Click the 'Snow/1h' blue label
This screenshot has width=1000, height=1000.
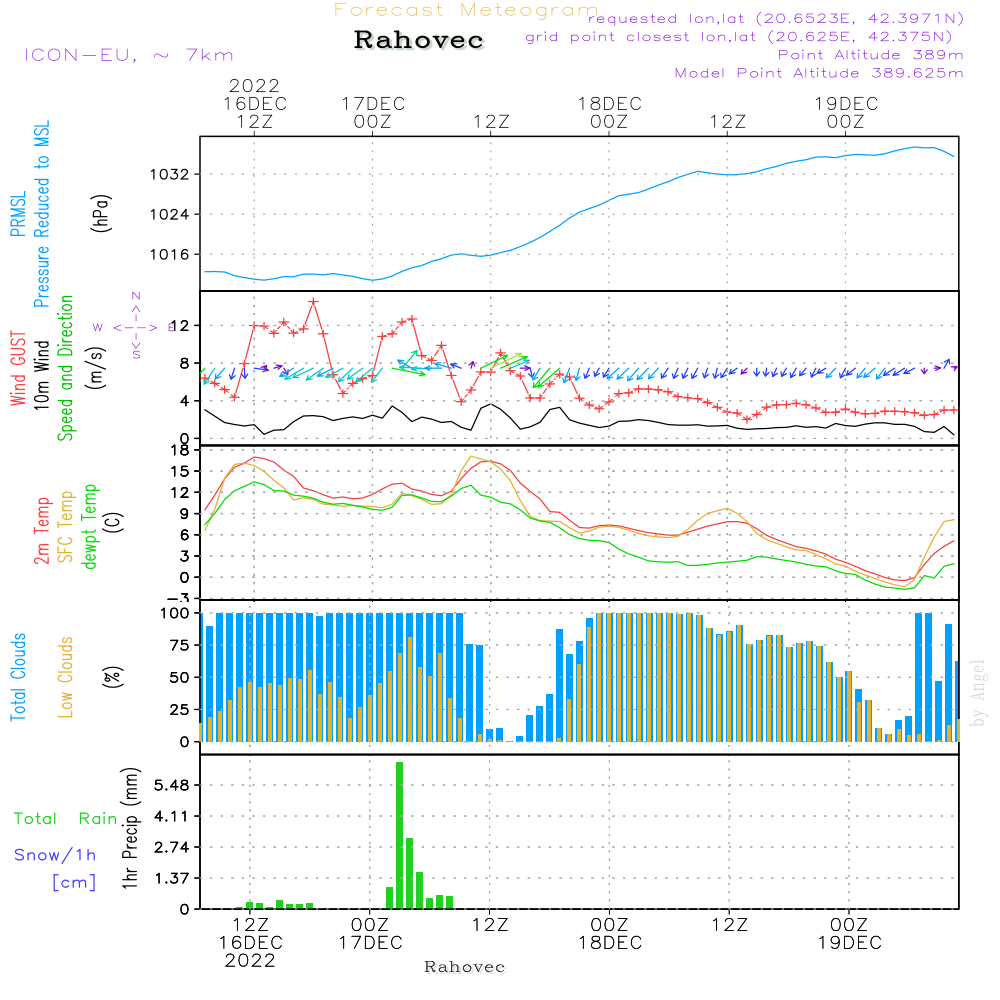(x=55, y=855)
